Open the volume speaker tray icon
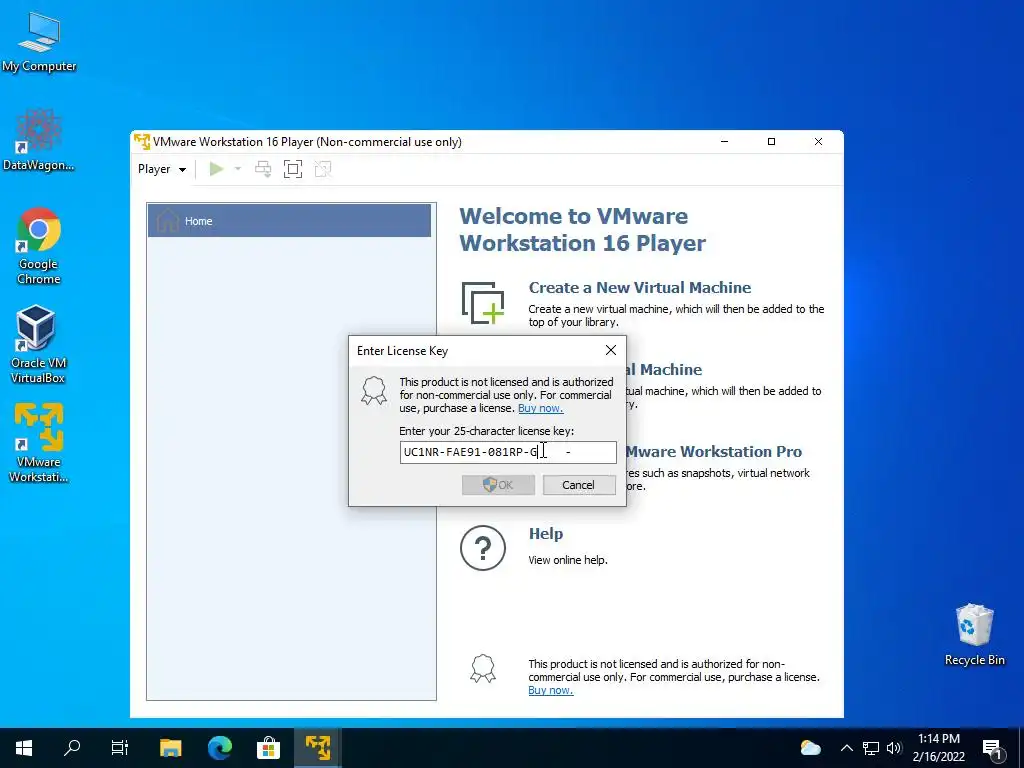 click(894, 748)
